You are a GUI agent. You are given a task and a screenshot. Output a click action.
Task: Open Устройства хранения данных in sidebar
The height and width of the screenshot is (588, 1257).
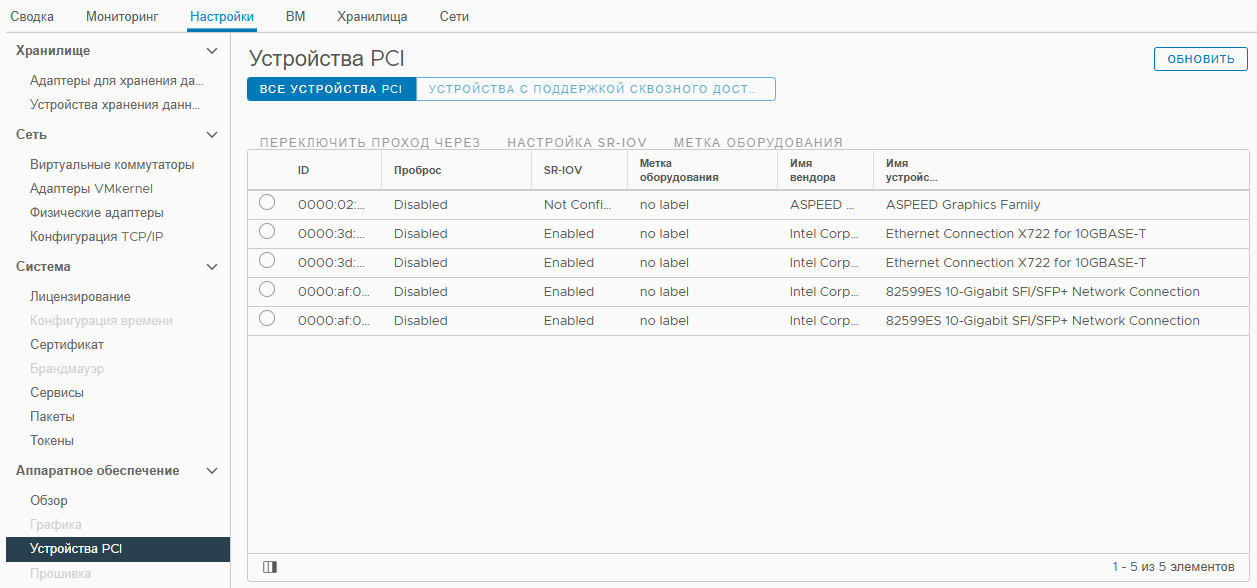pos(115,105)
